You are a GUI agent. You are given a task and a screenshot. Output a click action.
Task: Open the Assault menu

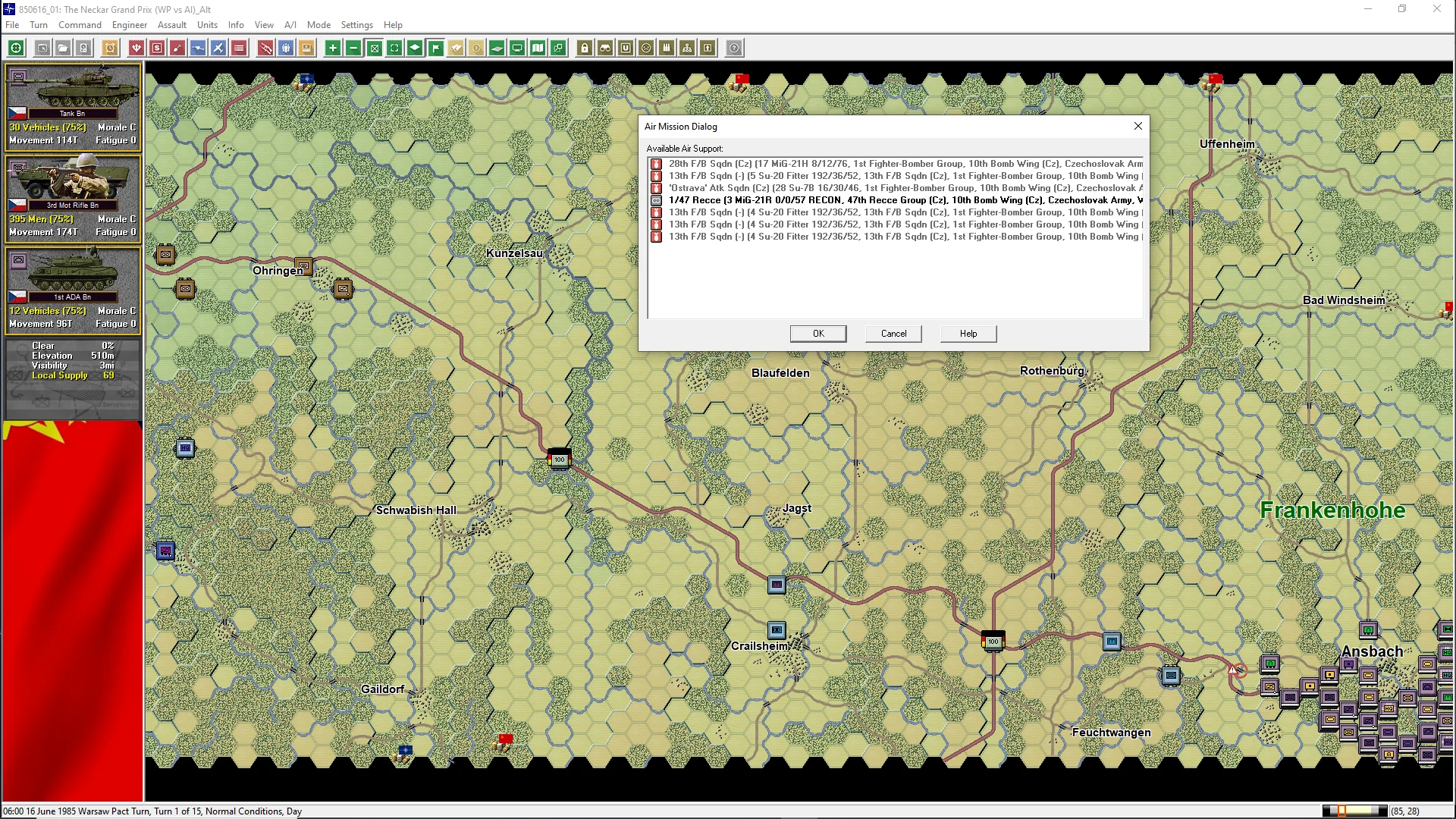click(172, 25)
